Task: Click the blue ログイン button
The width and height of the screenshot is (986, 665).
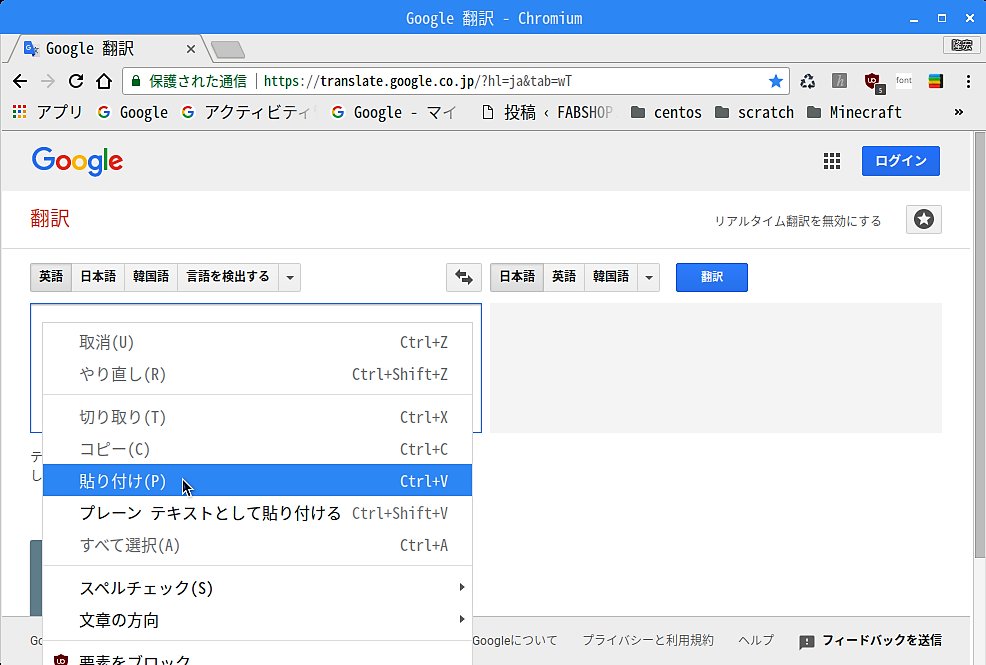Action: 901,161
